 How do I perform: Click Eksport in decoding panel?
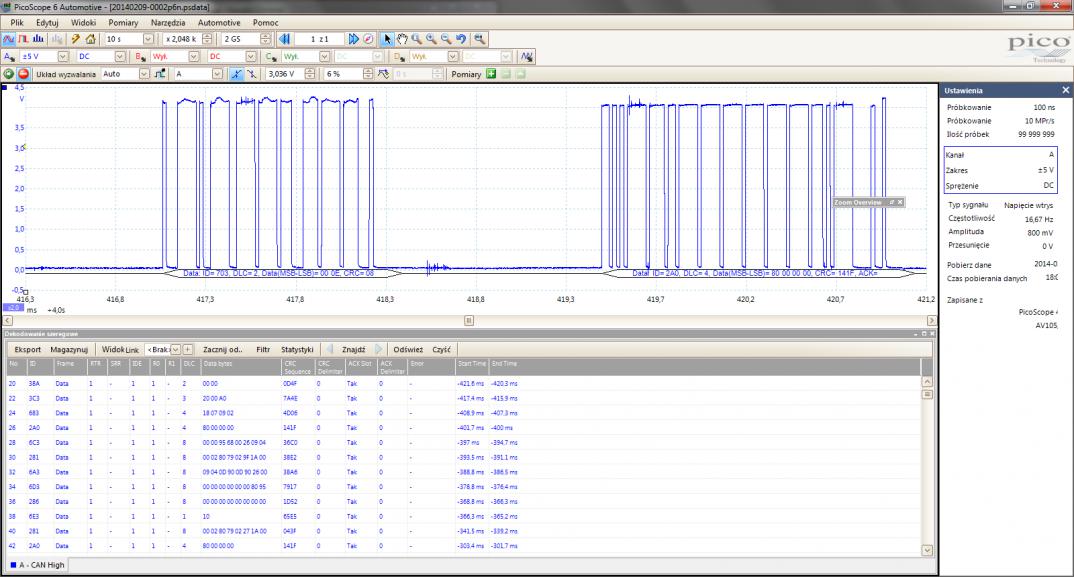[27, 349]
